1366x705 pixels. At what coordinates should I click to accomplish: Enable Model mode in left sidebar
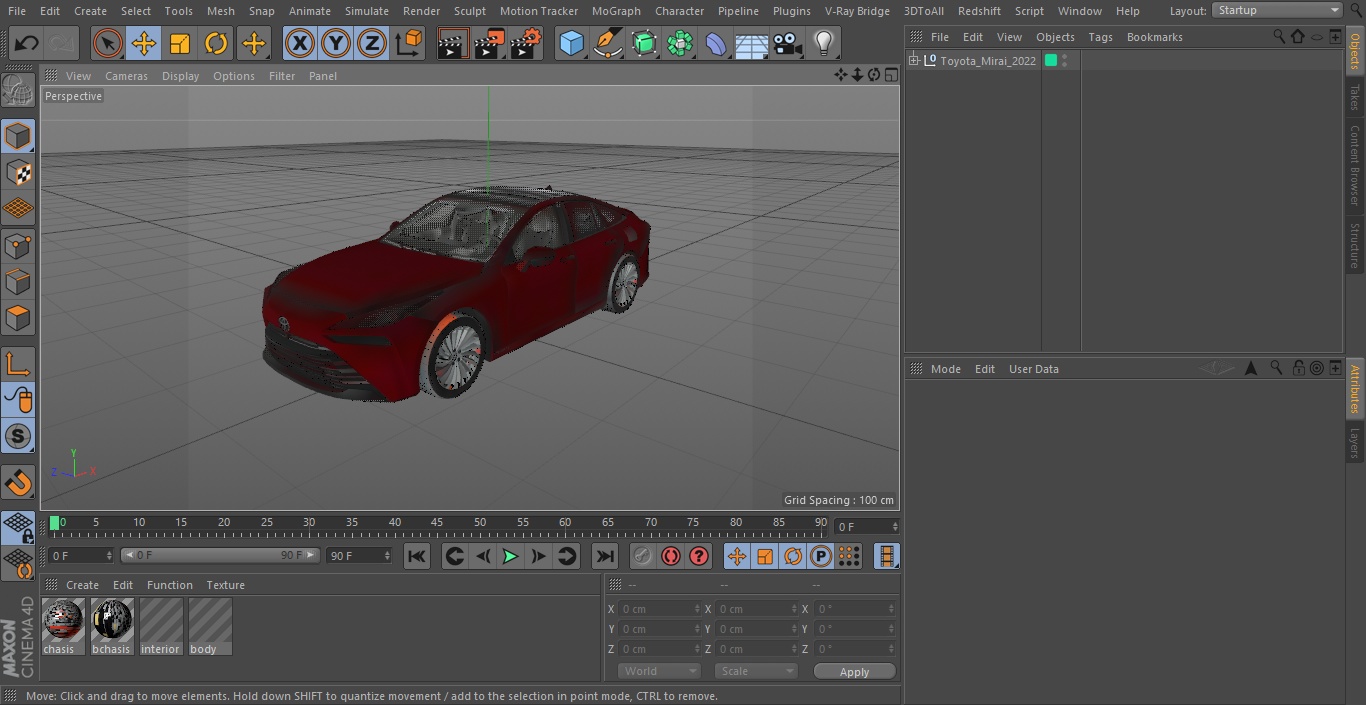point(18,136)
